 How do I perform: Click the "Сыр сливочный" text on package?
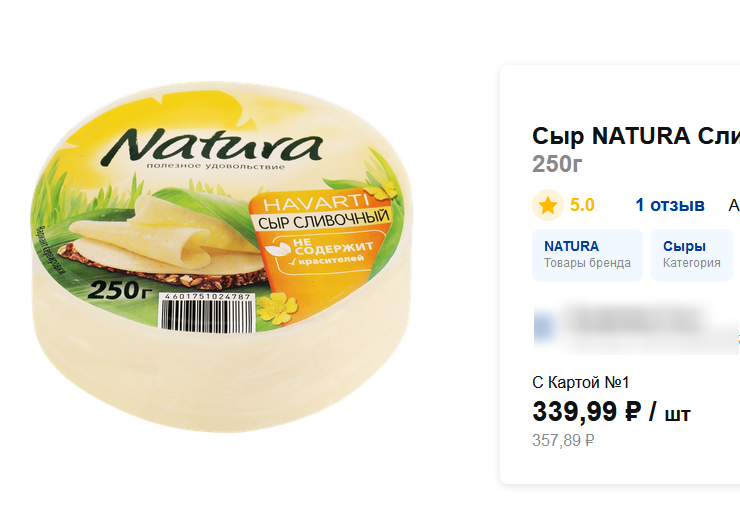[x=324, y=220]
